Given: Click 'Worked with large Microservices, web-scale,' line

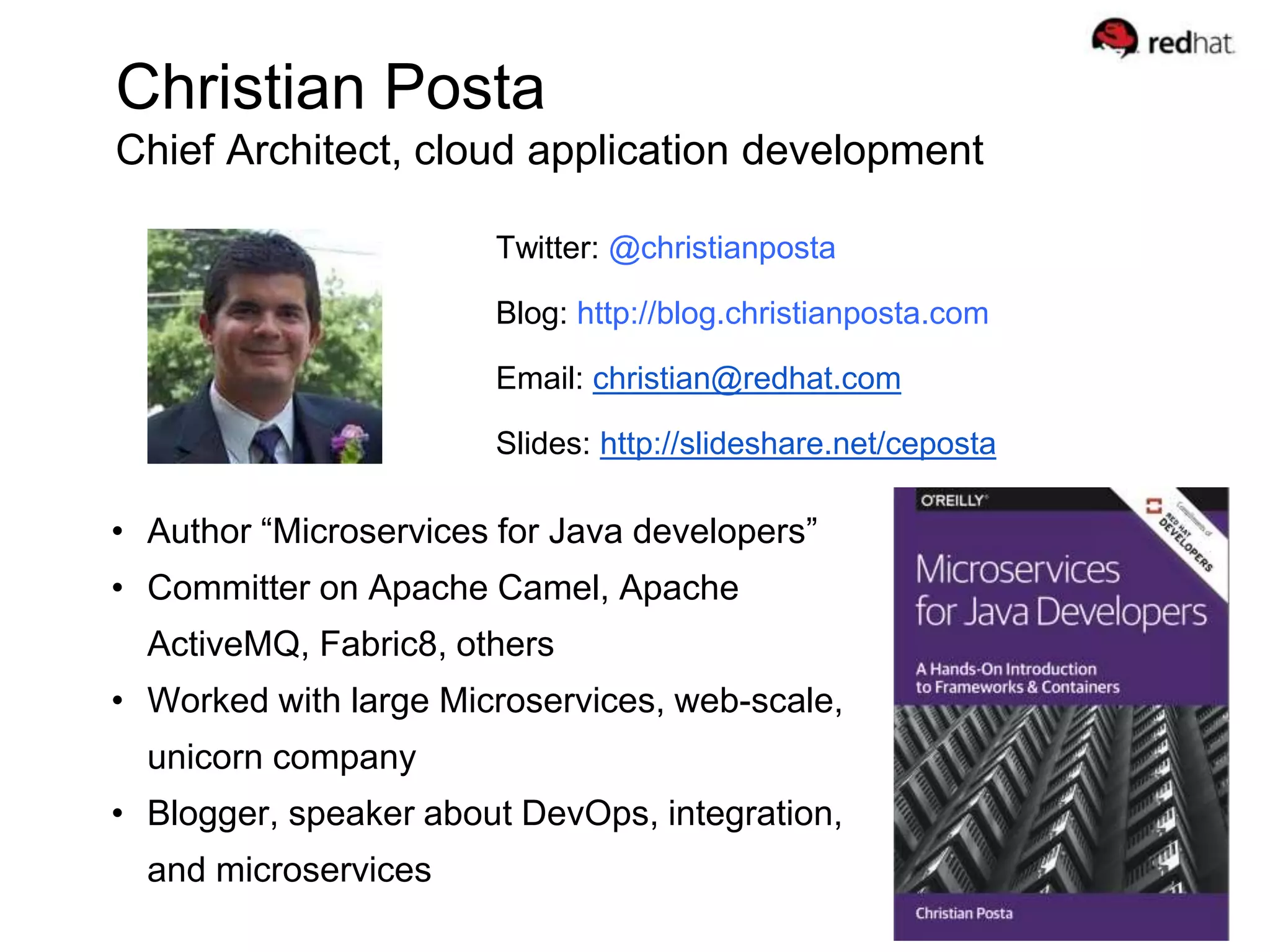Looking at the screenshot, I should (495, 700).
